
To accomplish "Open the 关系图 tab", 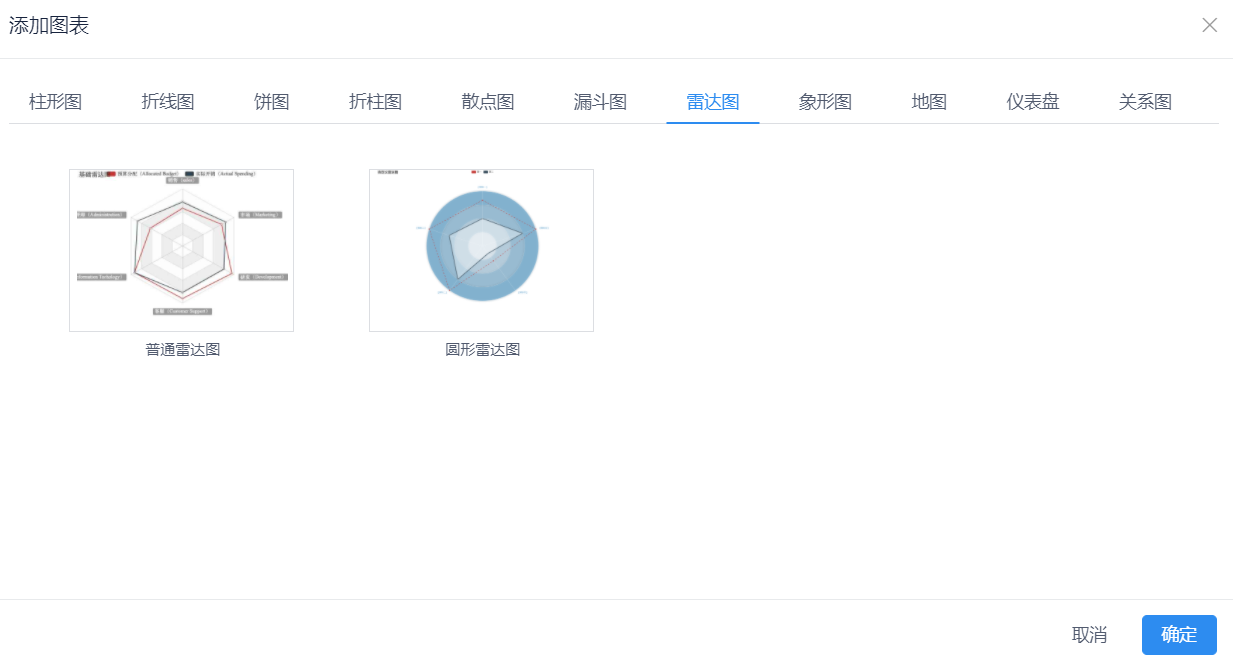I will tap(1145, 101).
